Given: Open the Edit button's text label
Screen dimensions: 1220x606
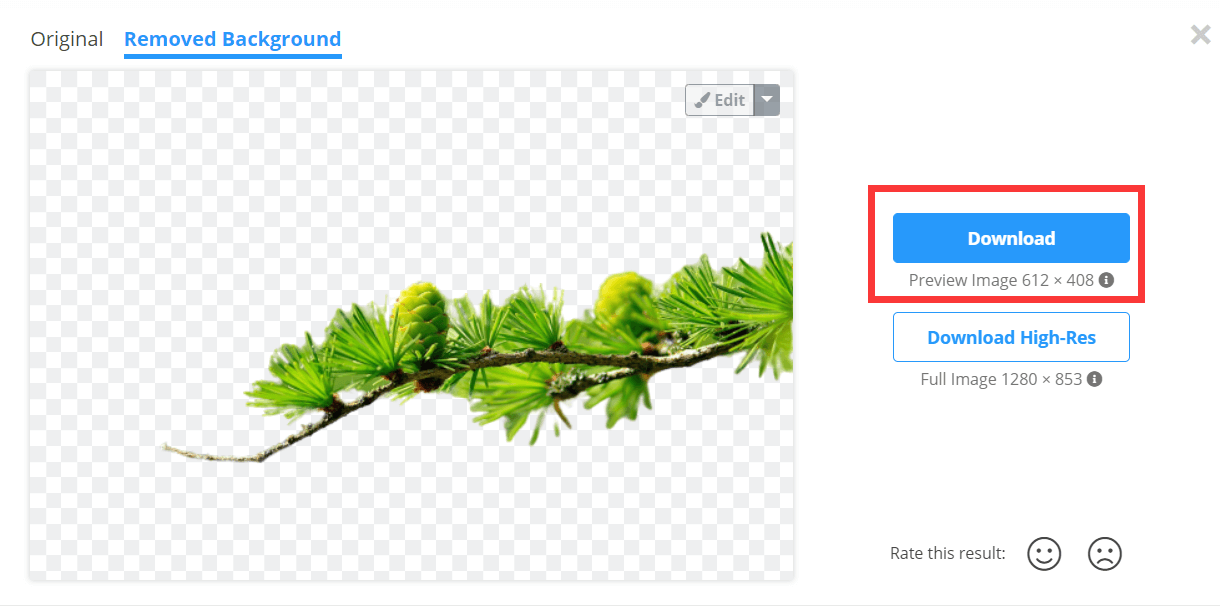Looking at the screenshot, I should click(730, 100).
